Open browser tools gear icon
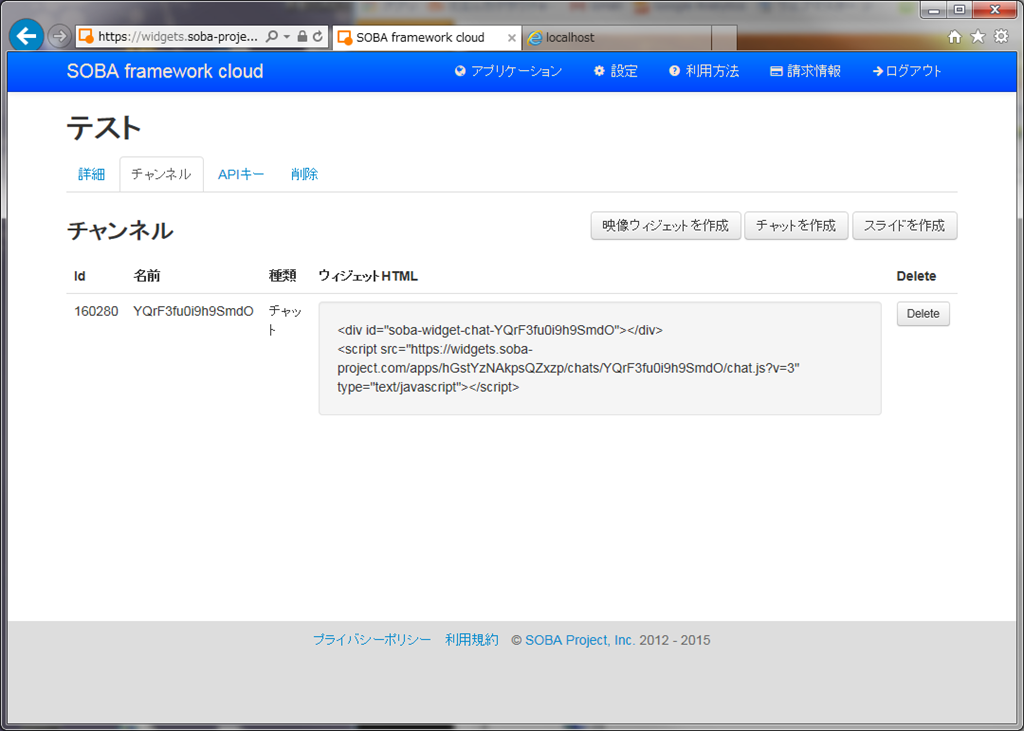Screen dimensions: 1024x731 point(1001,37)
